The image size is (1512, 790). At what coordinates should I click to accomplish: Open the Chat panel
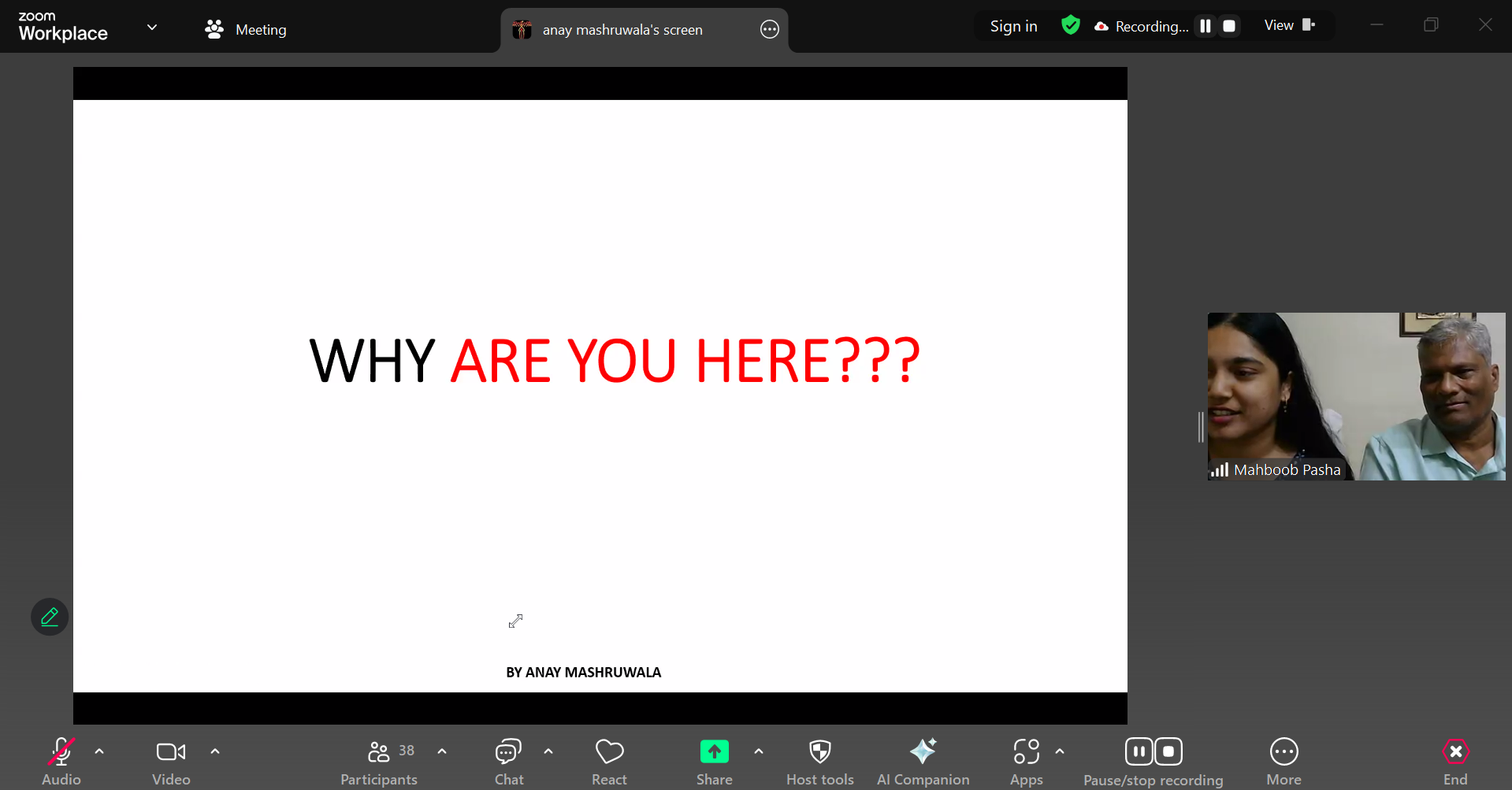[x=508, y=761]
